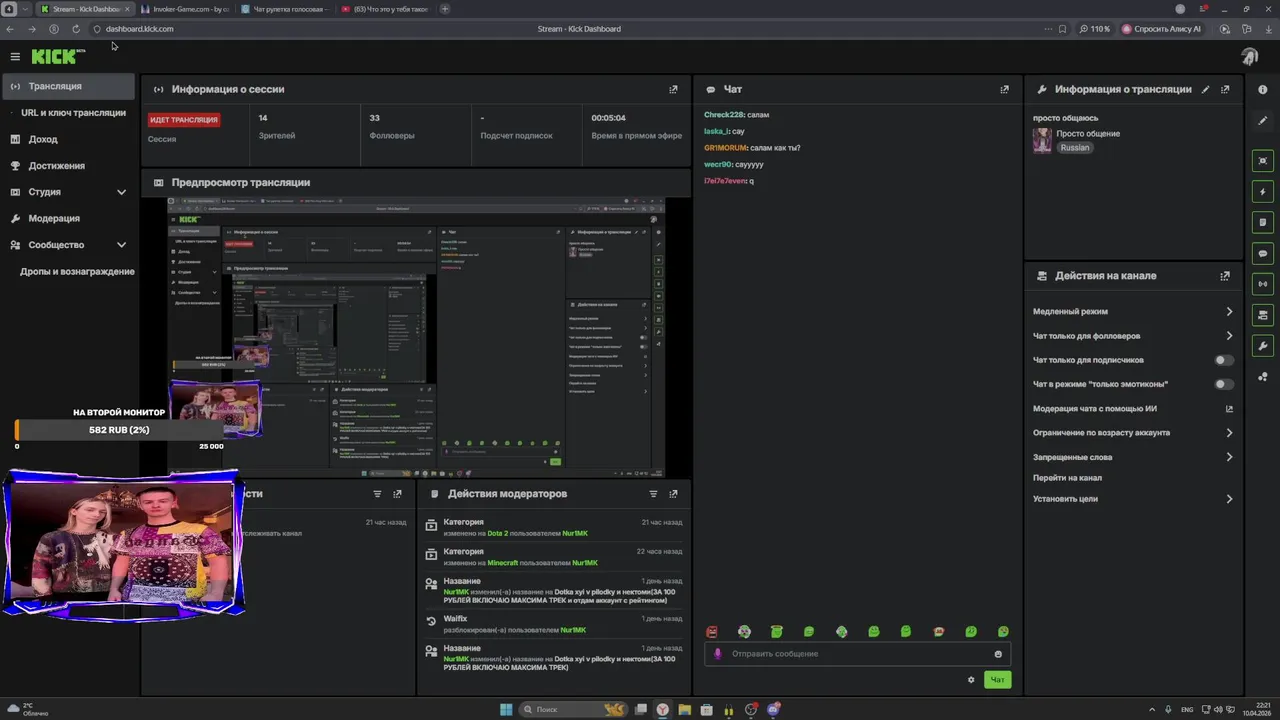
Task: Click the Просто общение category thumbnail
Action: click(1042, 140)
